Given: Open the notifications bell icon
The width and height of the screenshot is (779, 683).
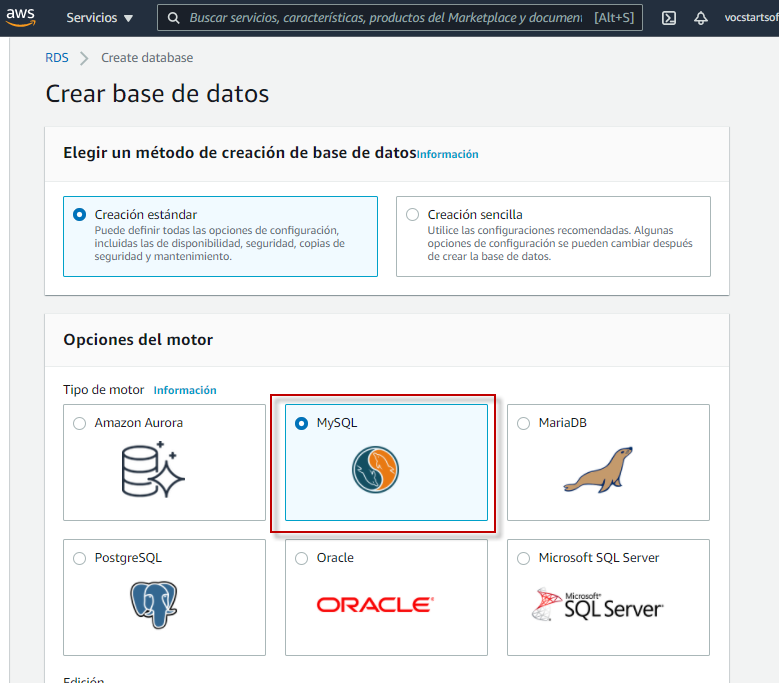Looking at the screenshot, I should click(x=701, y=18).
